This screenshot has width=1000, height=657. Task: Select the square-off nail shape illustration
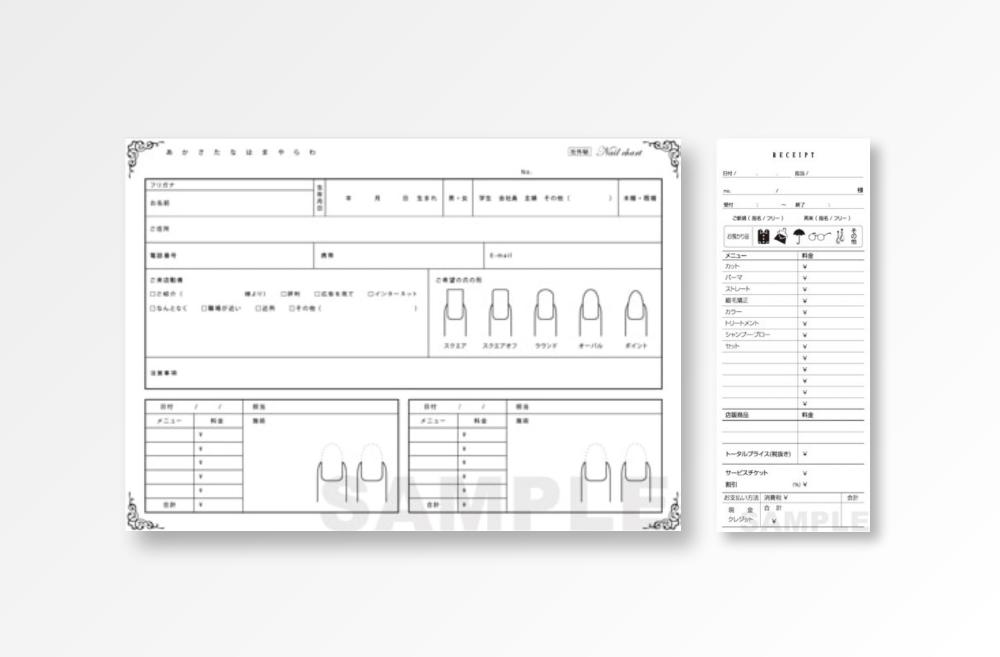pos(499,313)
